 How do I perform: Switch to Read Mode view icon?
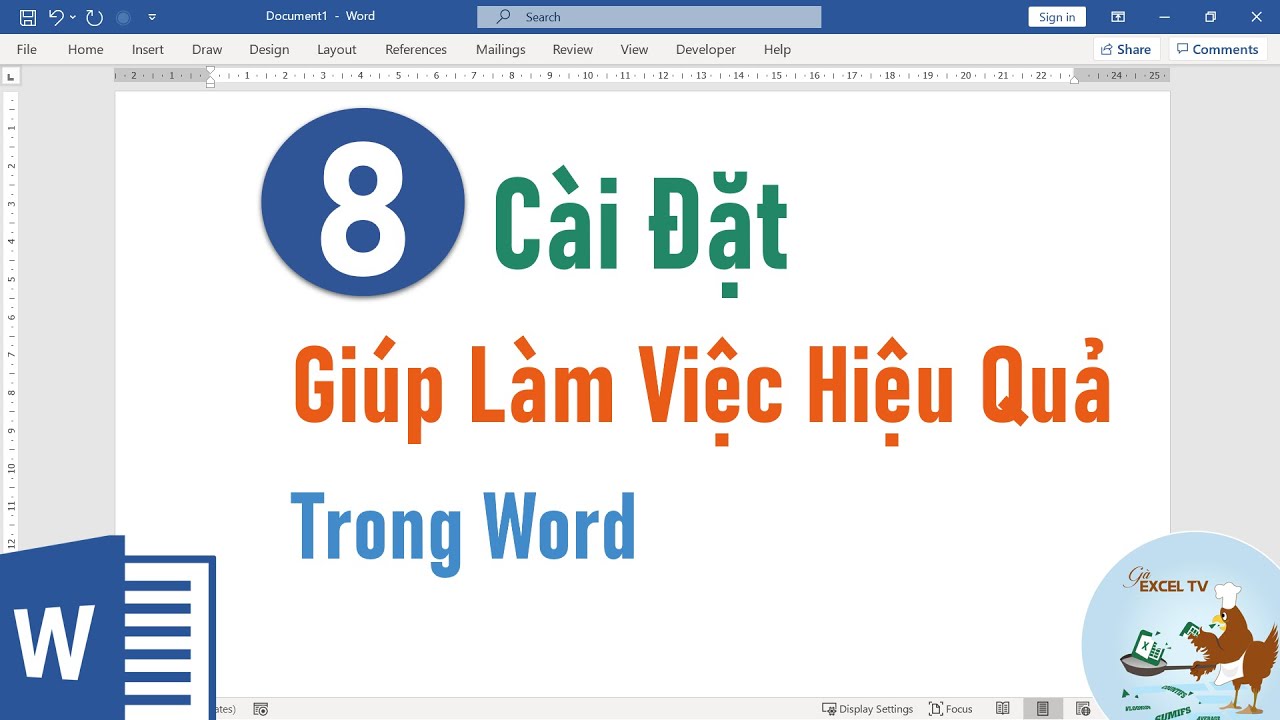1003,709
